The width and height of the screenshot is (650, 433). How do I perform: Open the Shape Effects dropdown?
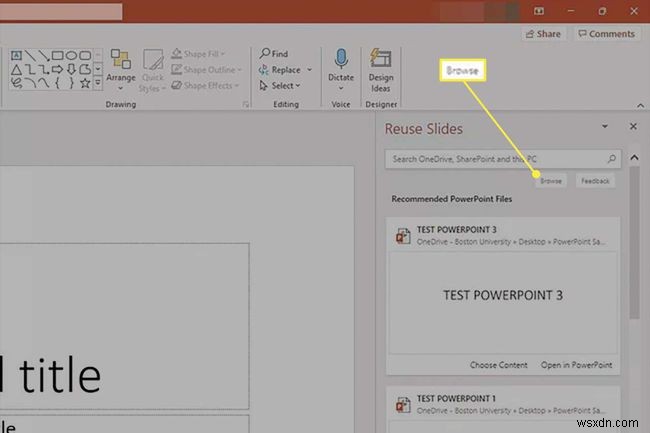coord(205,85)
